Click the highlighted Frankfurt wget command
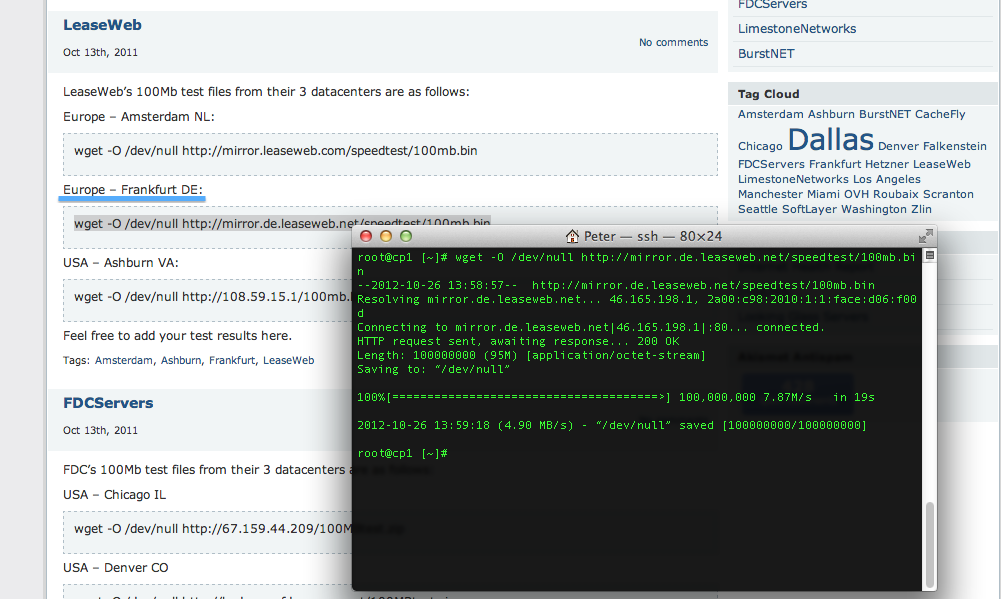Viewport: 1001px width, 599px height. (x=282, y=224)
